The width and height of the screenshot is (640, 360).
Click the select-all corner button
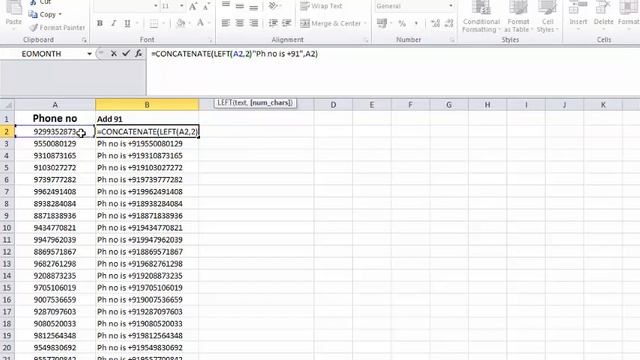7,105
